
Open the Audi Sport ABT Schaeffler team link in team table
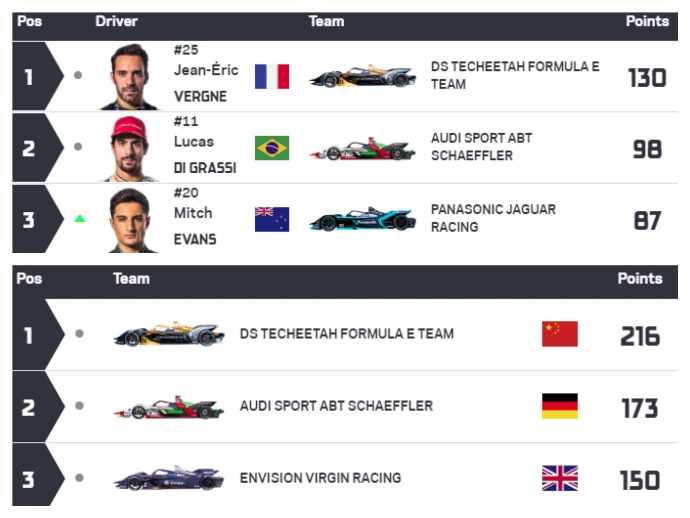(336, 406)
